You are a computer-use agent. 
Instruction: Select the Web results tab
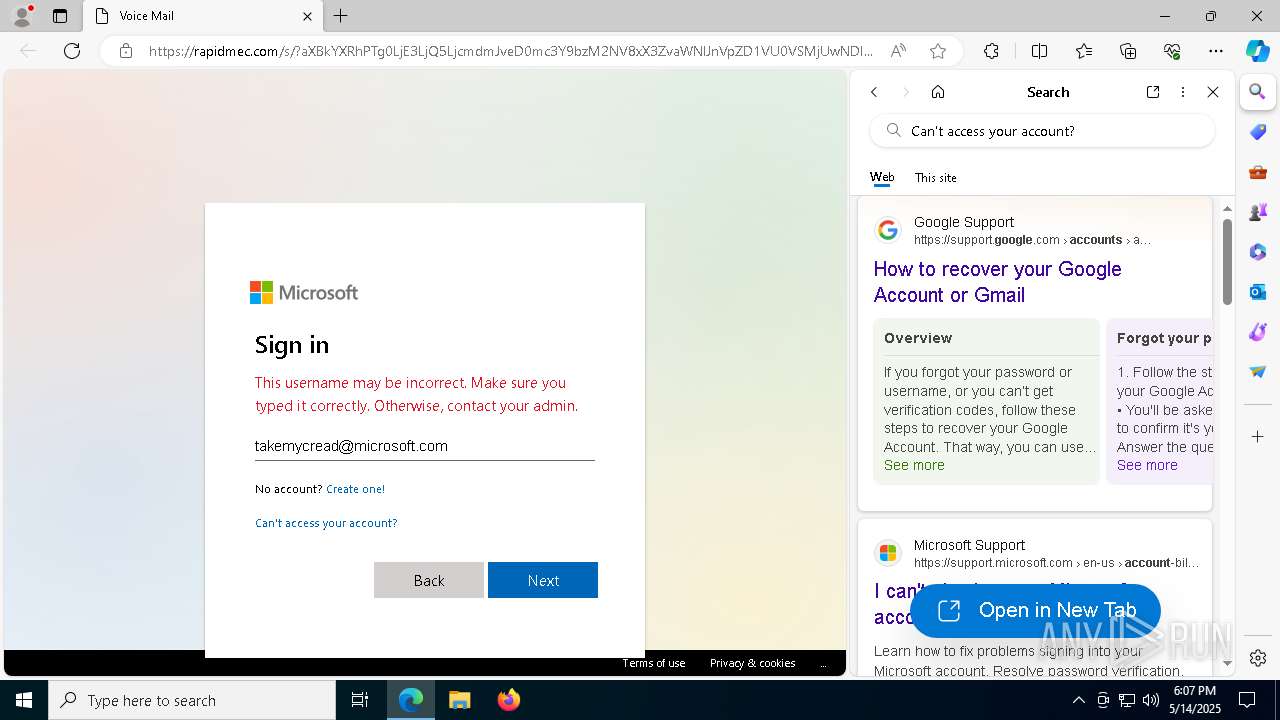(x=882, y=177)
